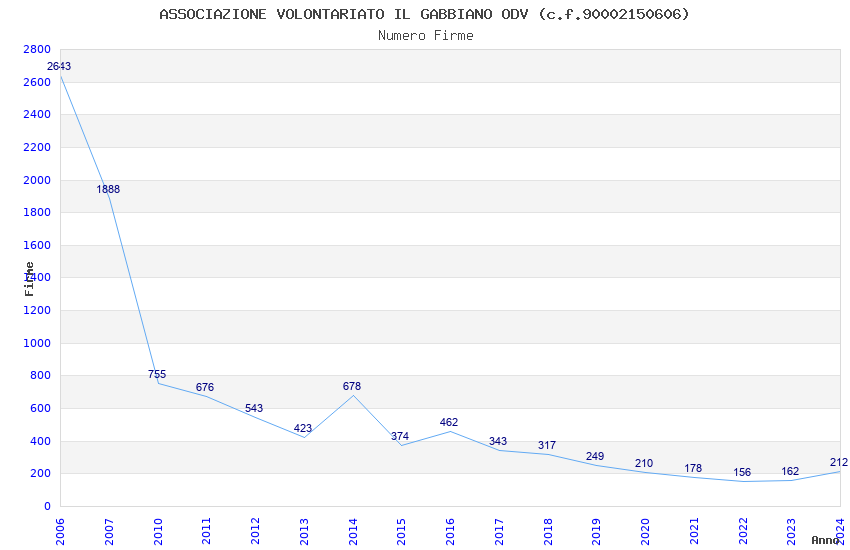Click the y-axis value 2200
The width and height of the screenshot is (850, 550).
click(x=37, y=147)
